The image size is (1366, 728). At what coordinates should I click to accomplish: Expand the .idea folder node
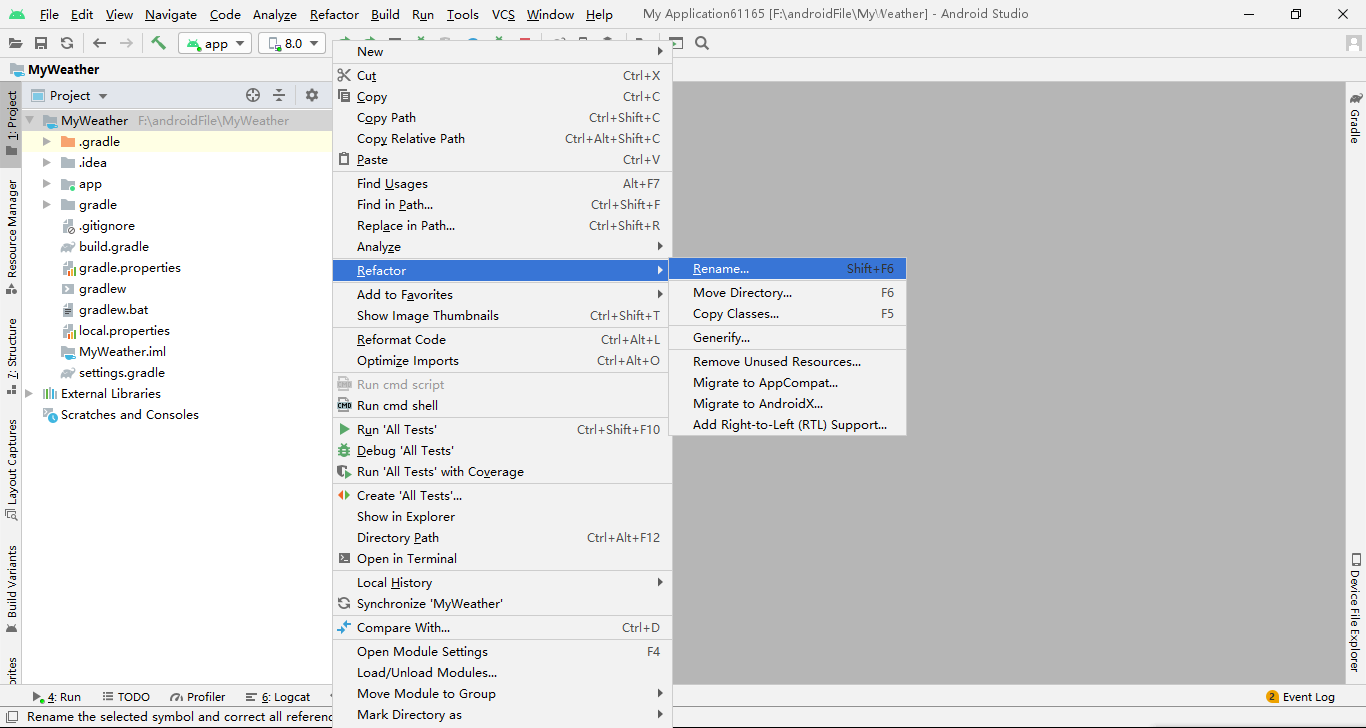pos(46,162)
